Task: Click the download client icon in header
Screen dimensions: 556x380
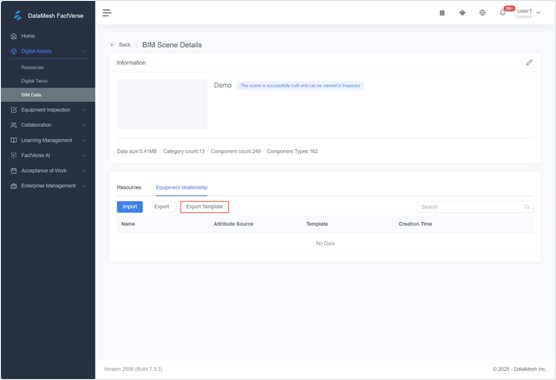Action: (462, 13)
